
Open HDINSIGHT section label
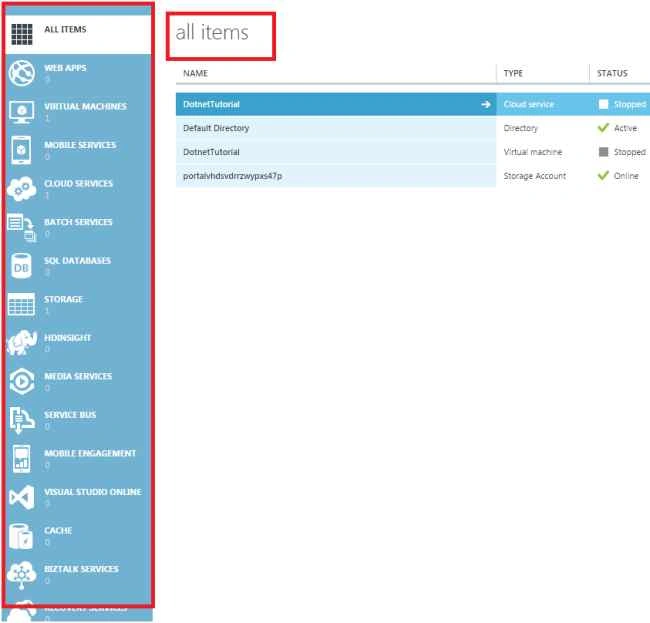click(68, 338)
